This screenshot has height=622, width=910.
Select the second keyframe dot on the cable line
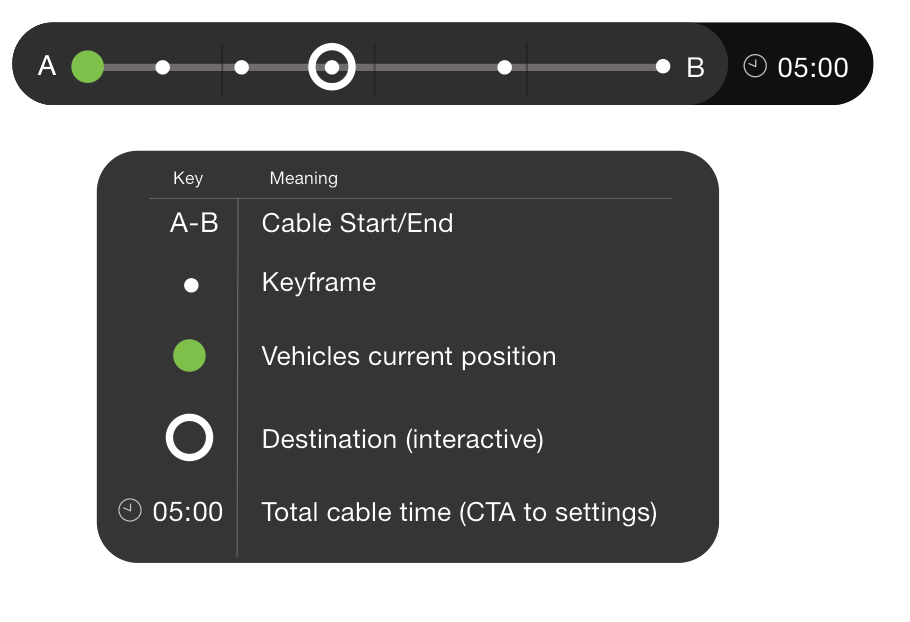click(x=241, y=67)
